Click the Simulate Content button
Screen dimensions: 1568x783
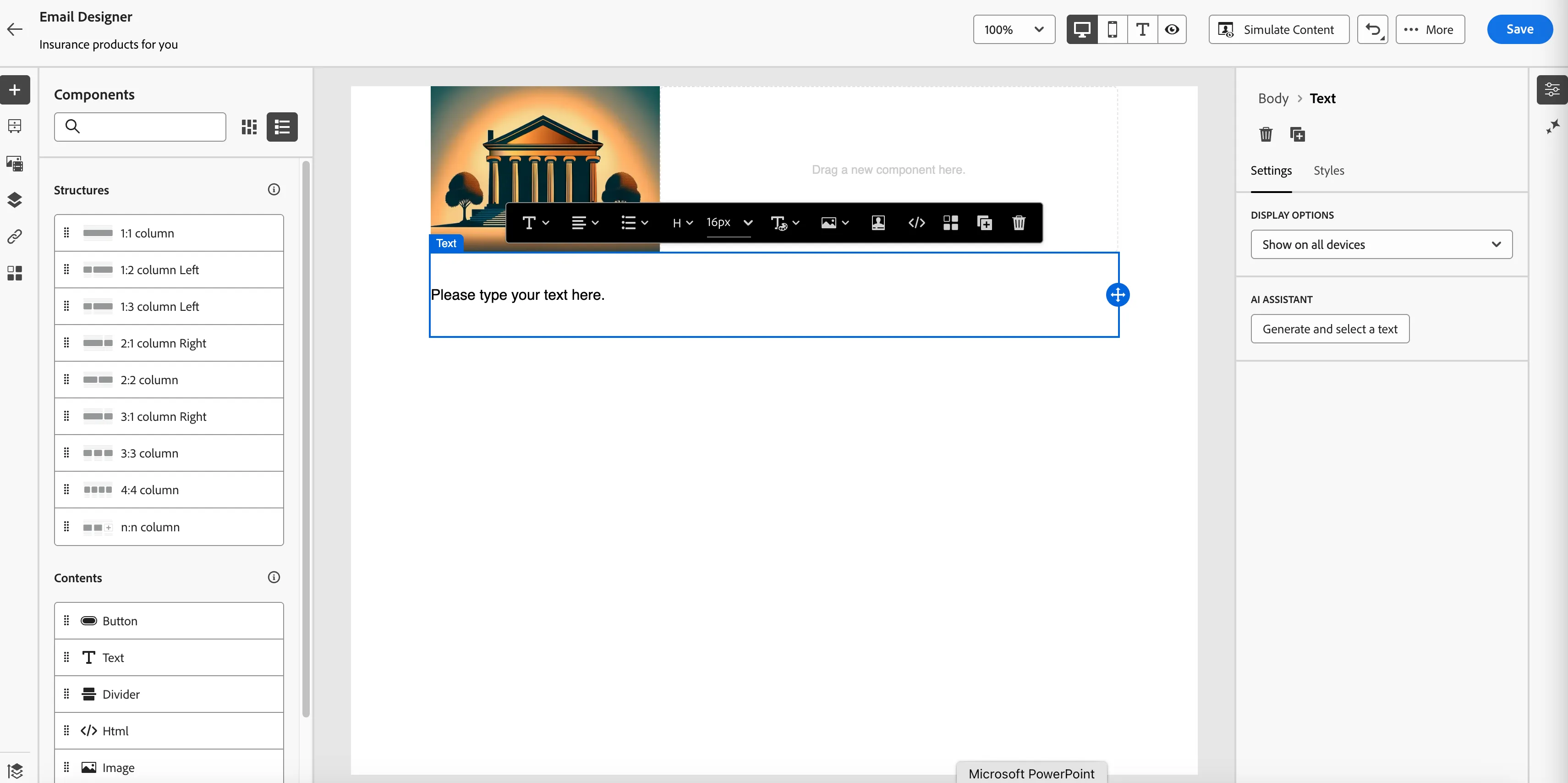(x=1278, y=29)
